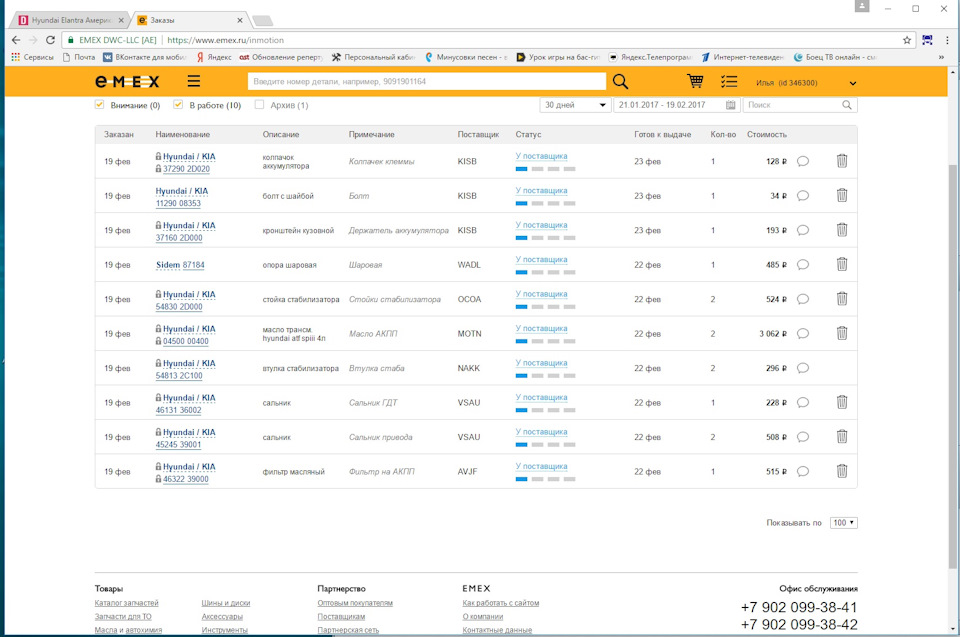
Task: Click the status progress bar of the Фильтр на АКПП row
Action: (x=546, y=479)
